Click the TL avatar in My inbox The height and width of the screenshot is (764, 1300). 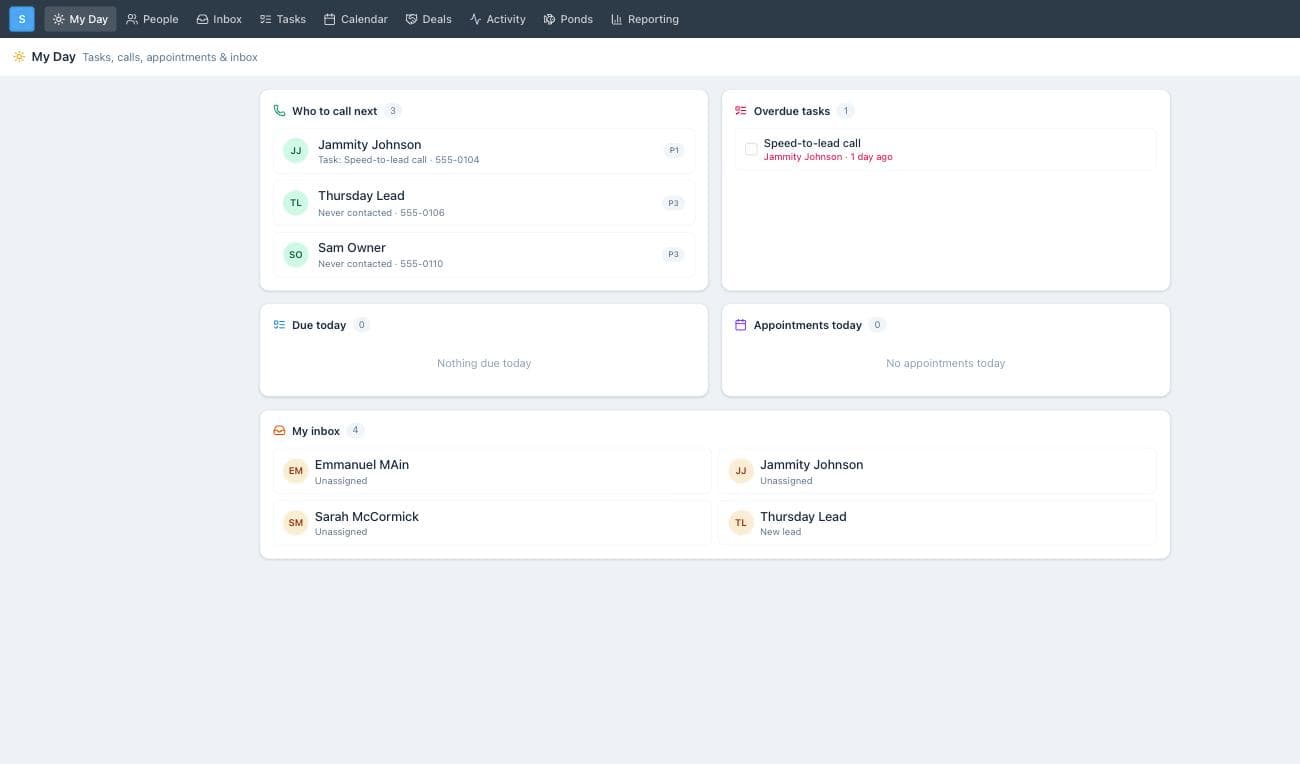[x=740, y=523]
